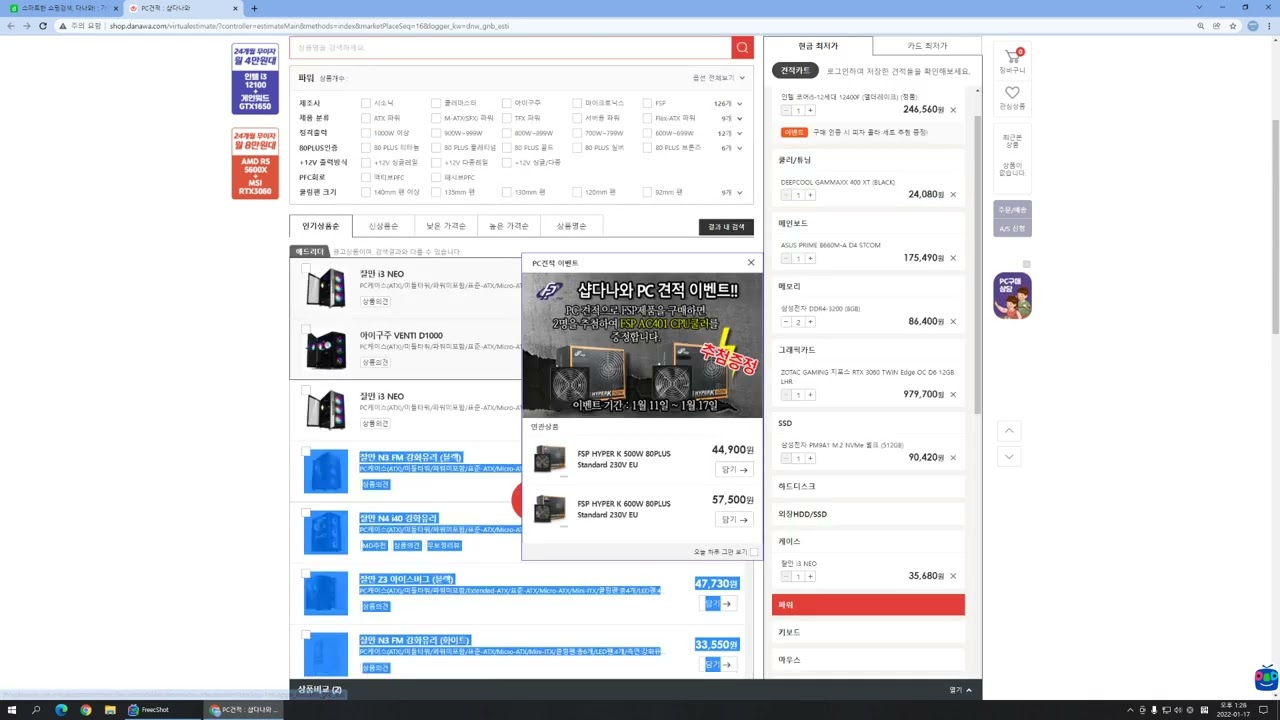
Task: Switch to the 카드 최저가 tab
Action: click(927, 46)
